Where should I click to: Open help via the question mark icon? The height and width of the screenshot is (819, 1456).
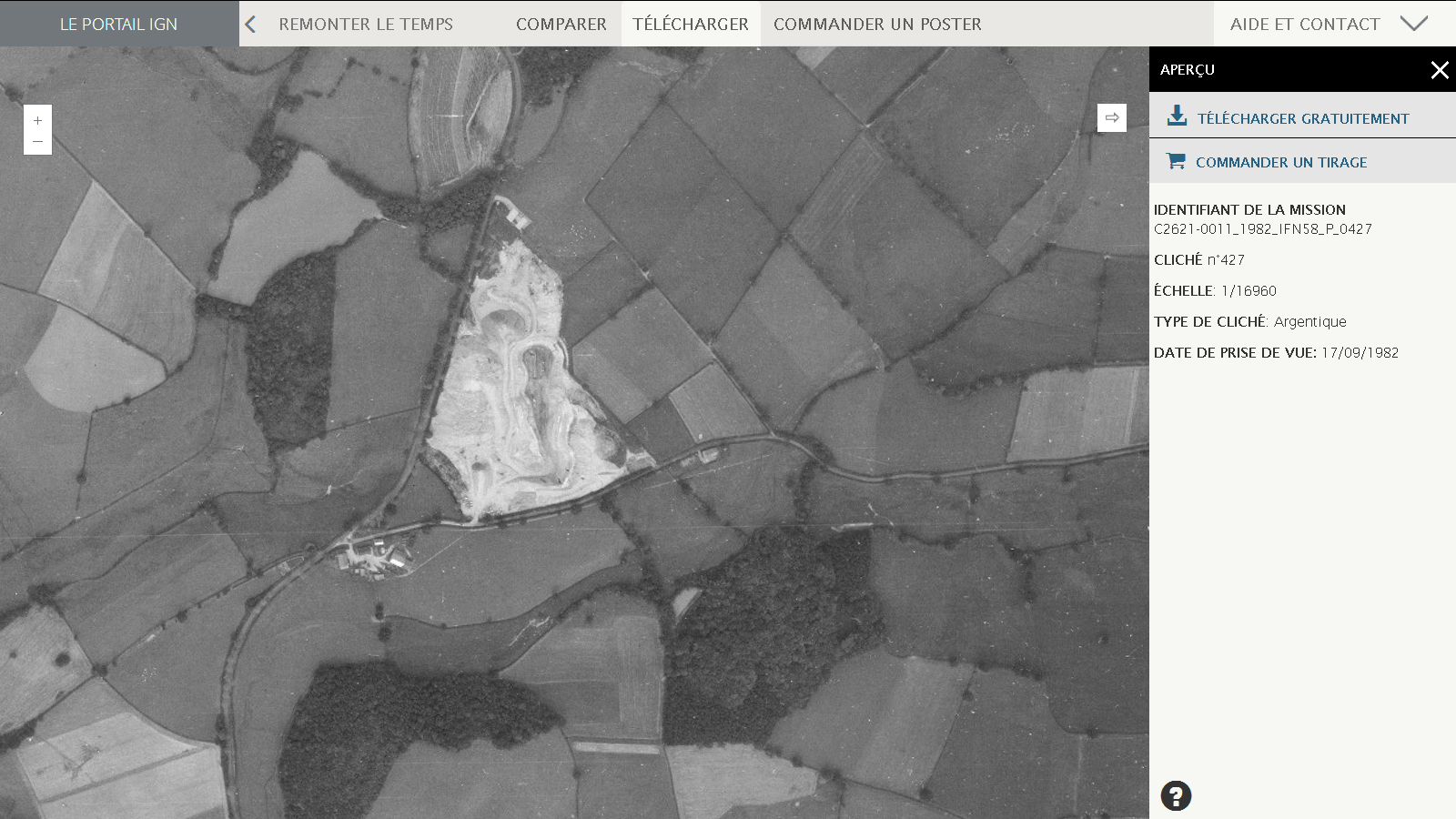point(1176,795)
